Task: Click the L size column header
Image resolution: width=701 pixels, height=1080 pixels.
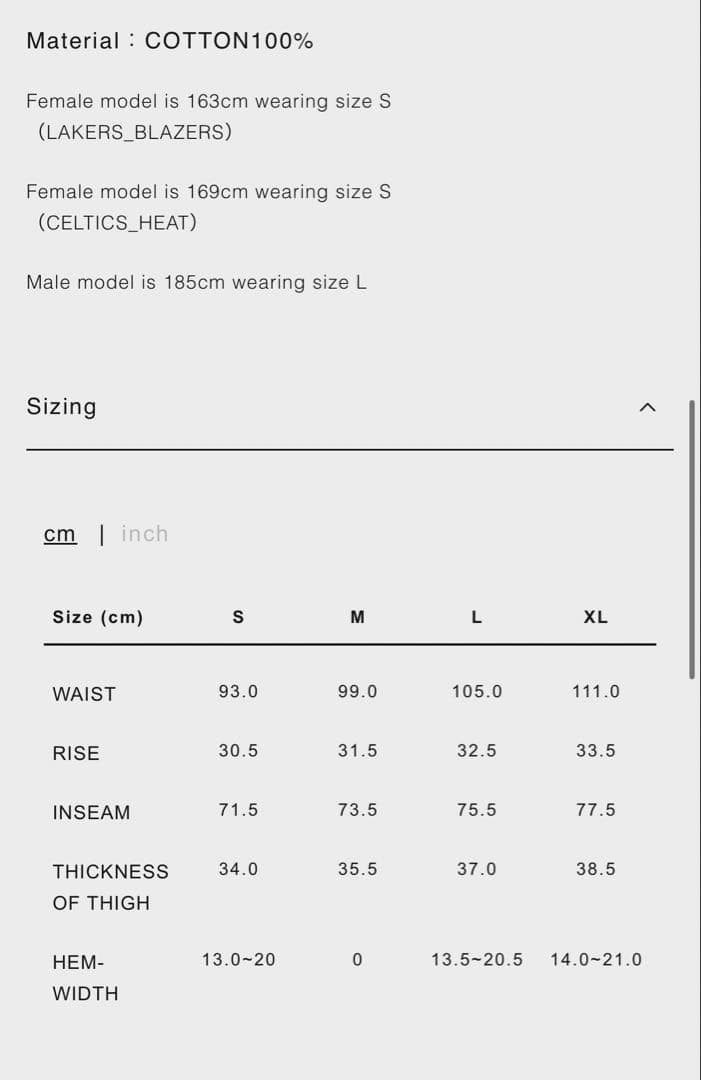Action: pyautogui.click(x=477, y=618)
